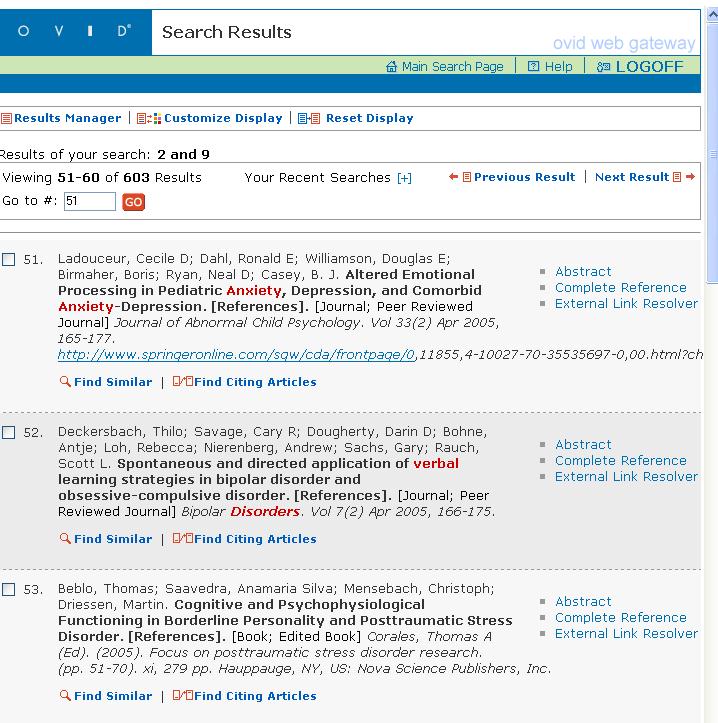Open Complete Reference for result 51
The width and height of the screenshot is (718, 723).
point(621,287)
